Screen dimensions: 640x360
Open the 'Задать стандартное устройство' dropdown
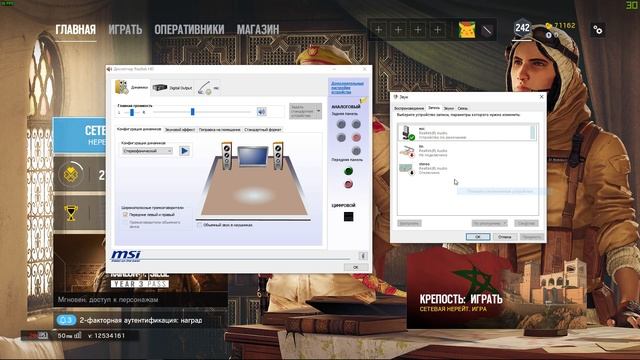(305, 111)
